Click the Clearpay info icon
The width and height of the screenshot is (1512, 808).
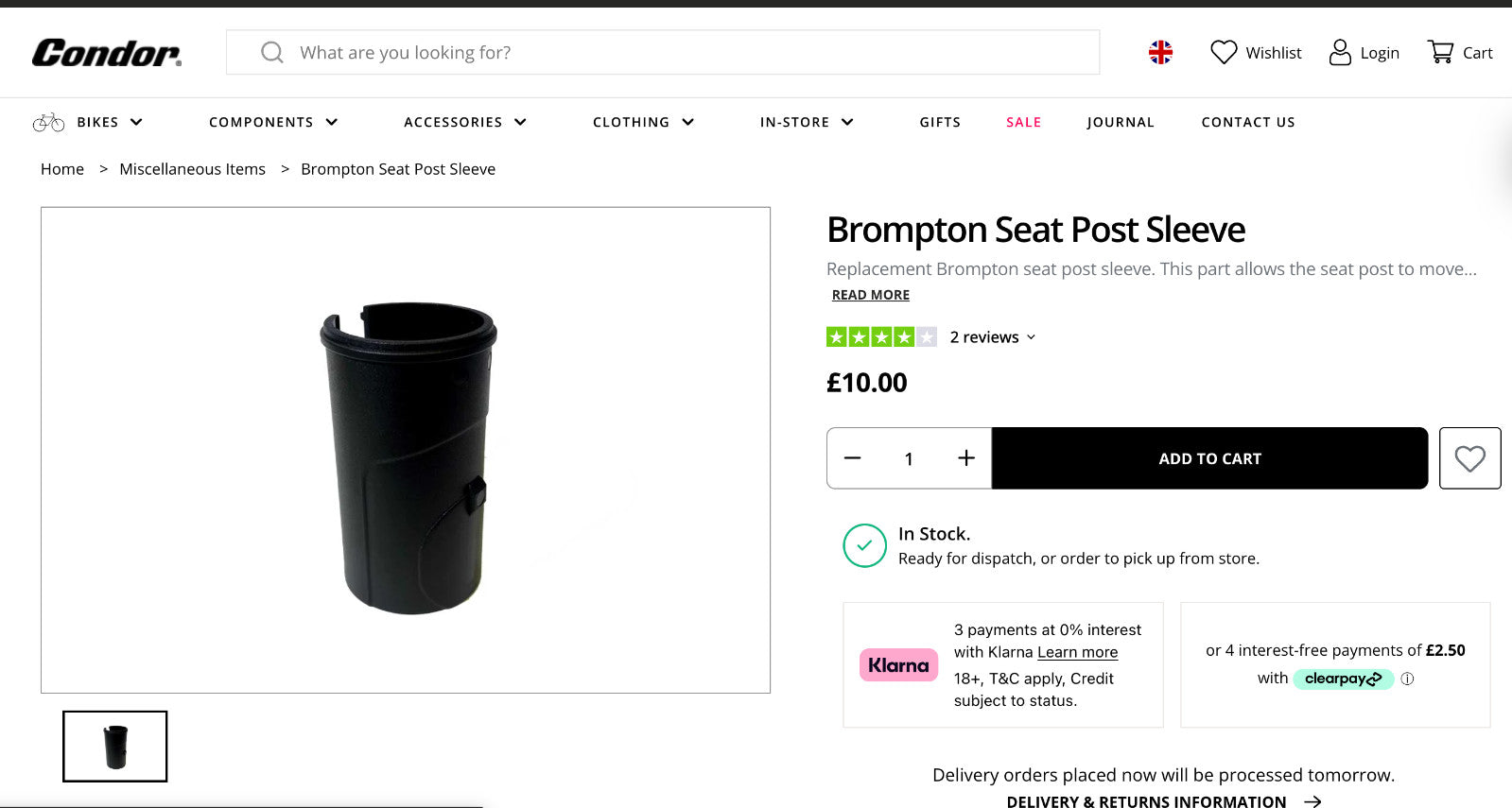click(x=1407, y=679)
